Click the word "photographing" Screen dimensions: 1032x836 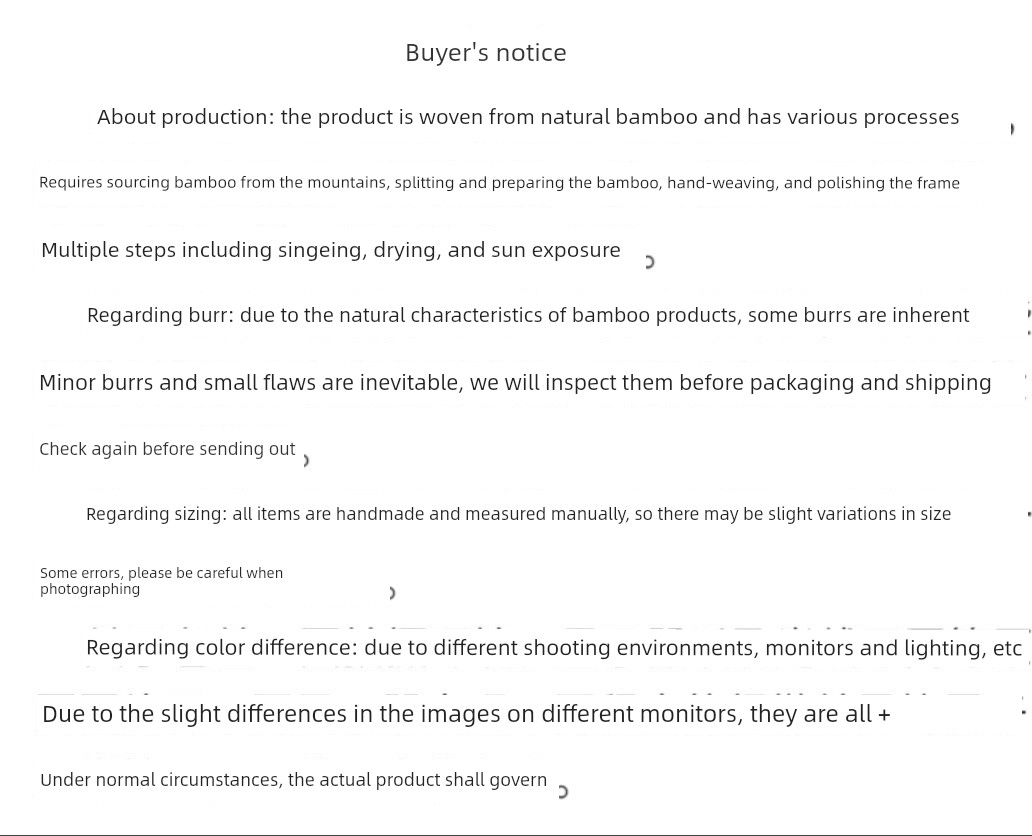90,589
